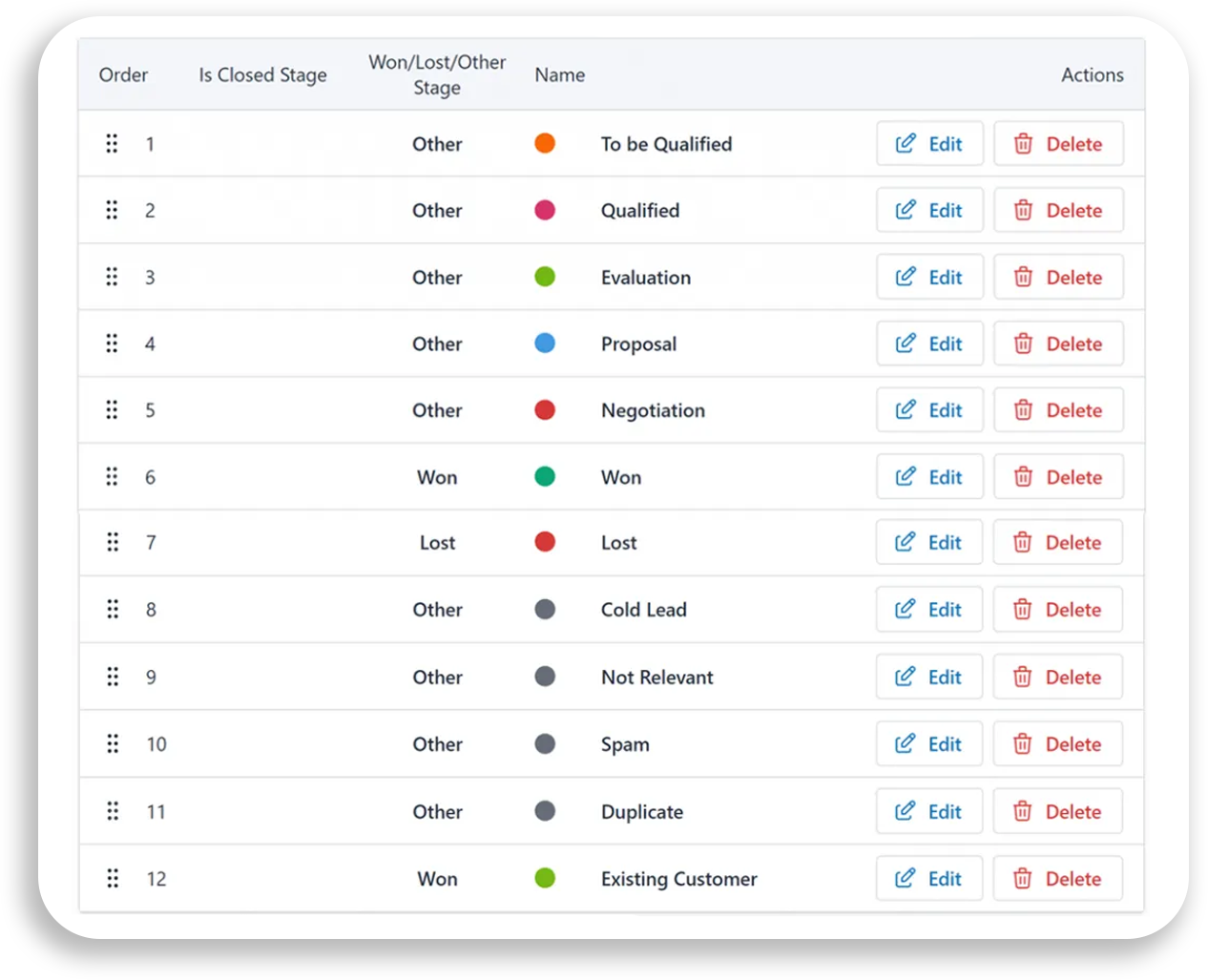Viewport: 1208px width, 980px height.
Task: Click the pencil icon for Cold Lead
Action: (x=906, y=609)
